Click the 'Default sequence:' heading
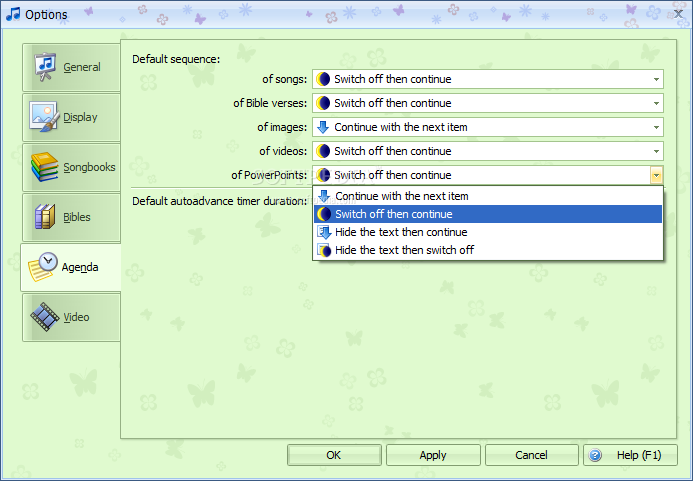Image resolution: width=693 pixels, height=481 pixels. [176, 59]
